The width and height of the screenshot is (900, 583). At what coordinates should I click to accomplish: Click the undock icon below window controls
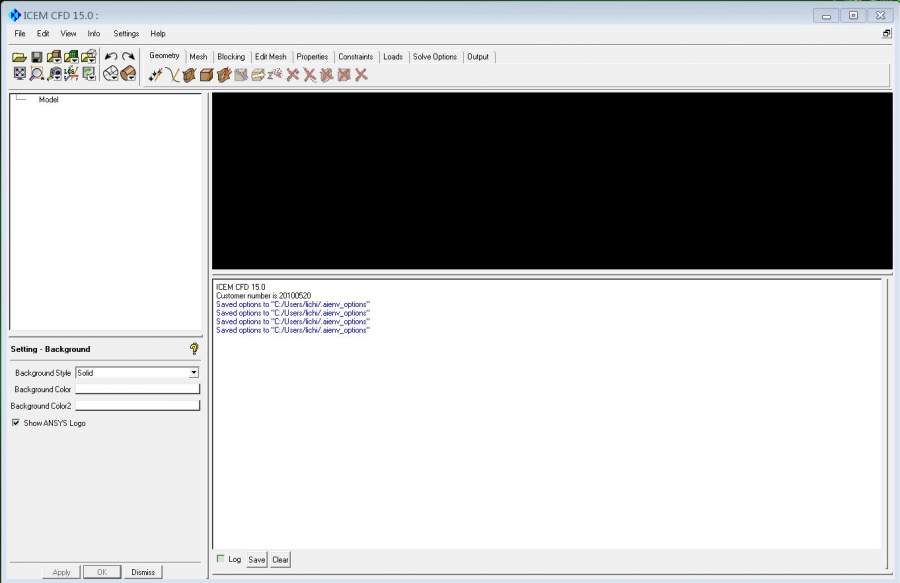(x=887, y=34)
